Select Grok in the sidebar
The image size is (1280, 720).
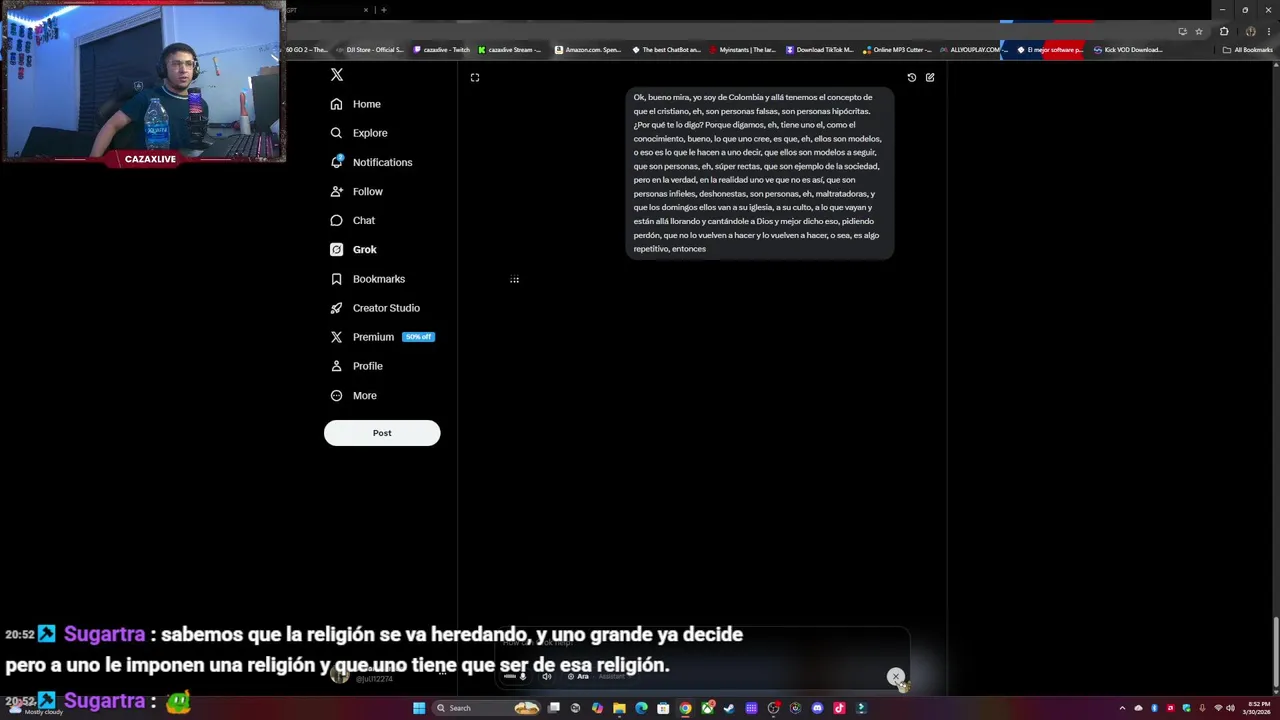(354, 249)
